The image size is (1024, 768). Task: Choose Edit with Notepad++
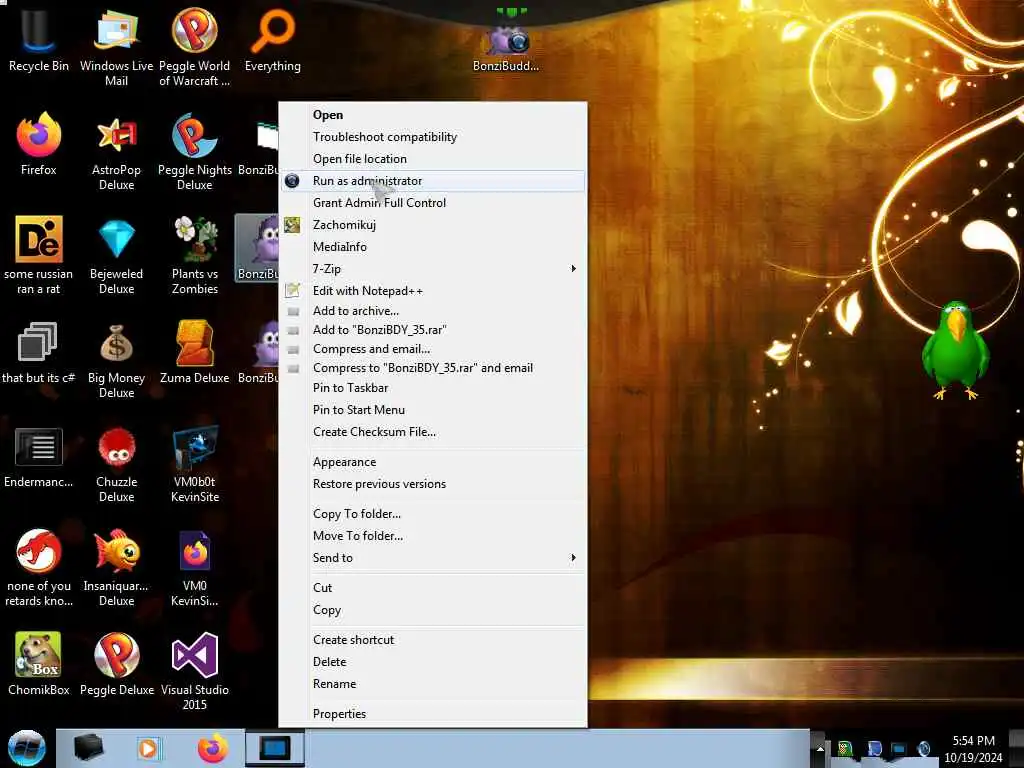[x=433, y=291]
